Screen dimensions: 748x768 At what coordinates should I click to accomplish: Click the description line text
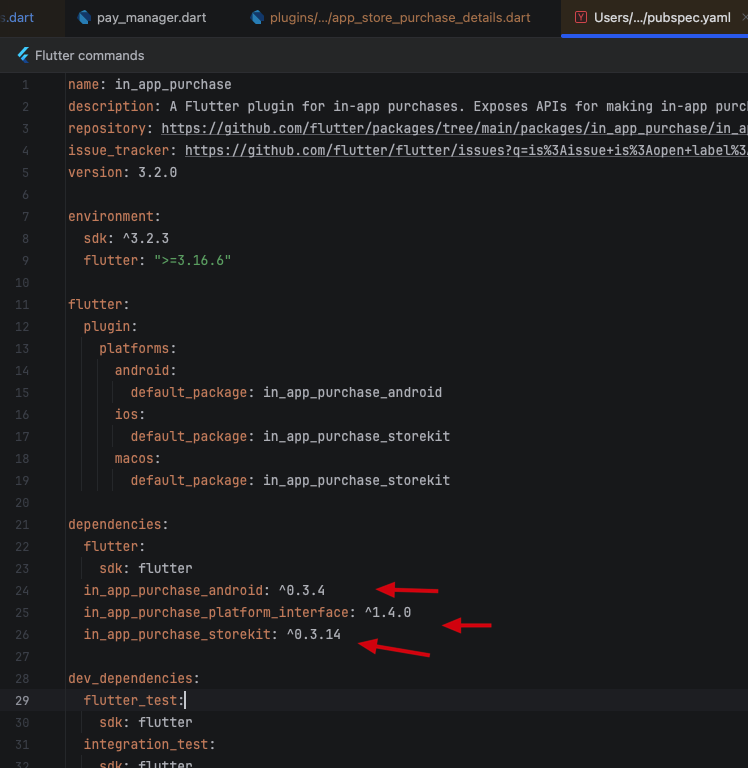click(408, 106)
